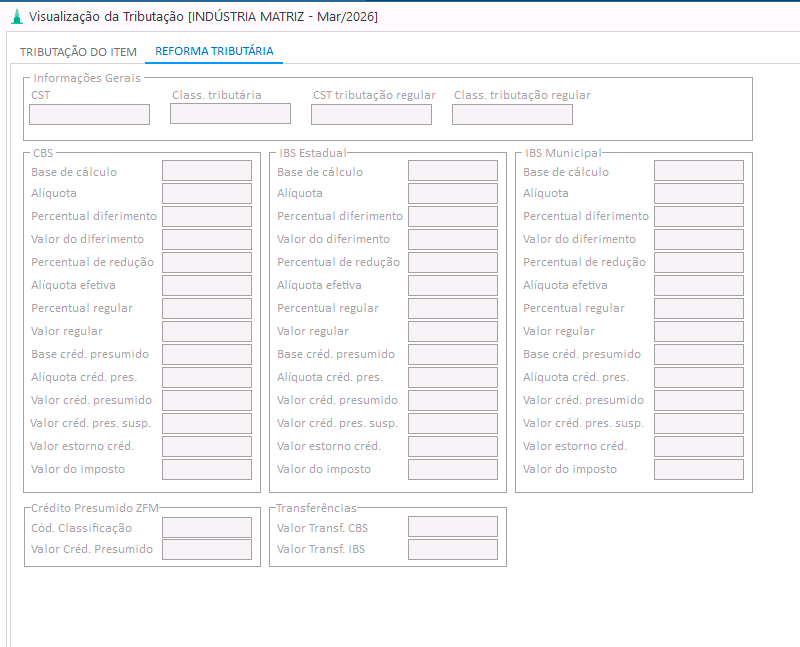Click the IBS Estadual Valor créd. pres. susp. field
800x647 pixels.
(453, 424)
